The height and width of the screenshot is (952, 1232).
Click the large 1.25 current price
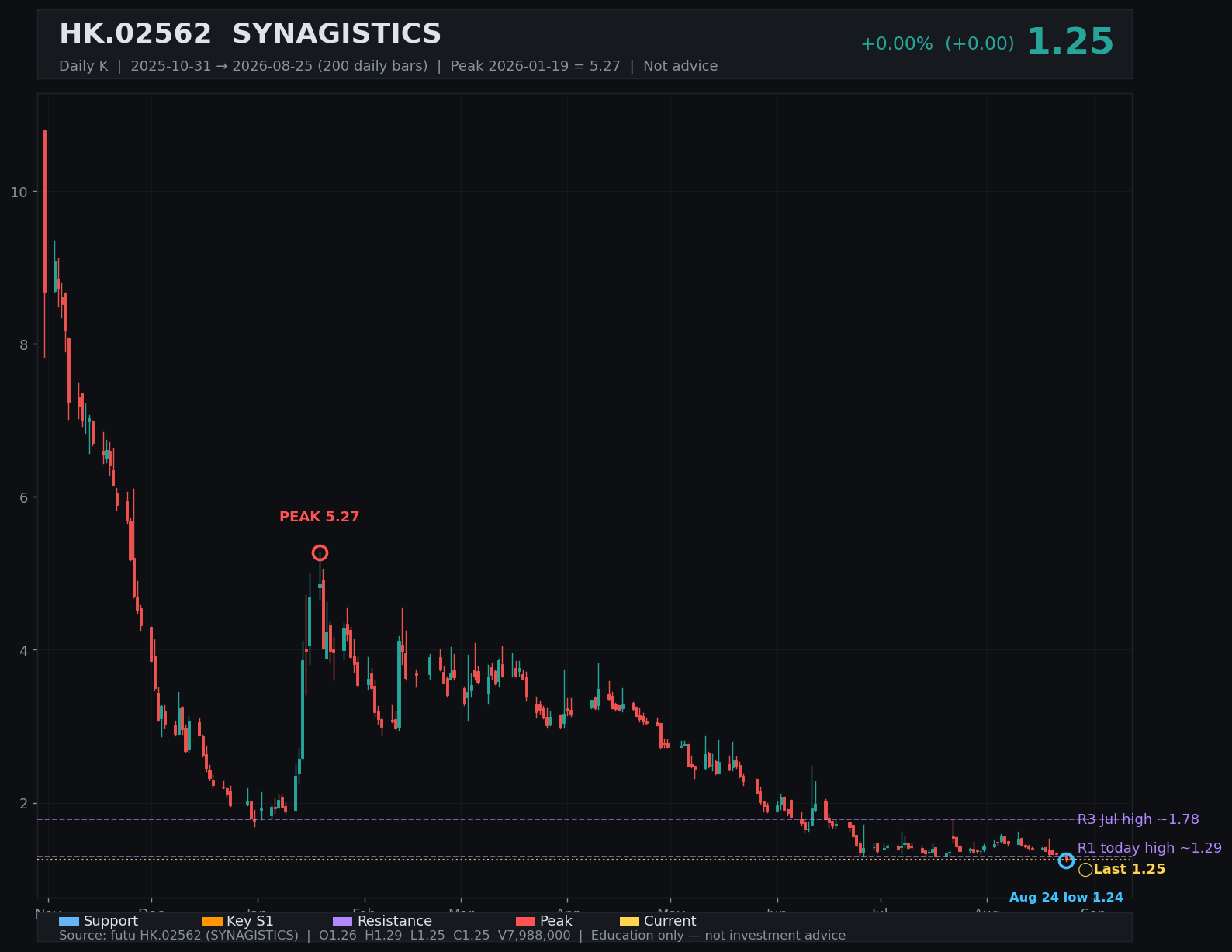click(1070, 42)
